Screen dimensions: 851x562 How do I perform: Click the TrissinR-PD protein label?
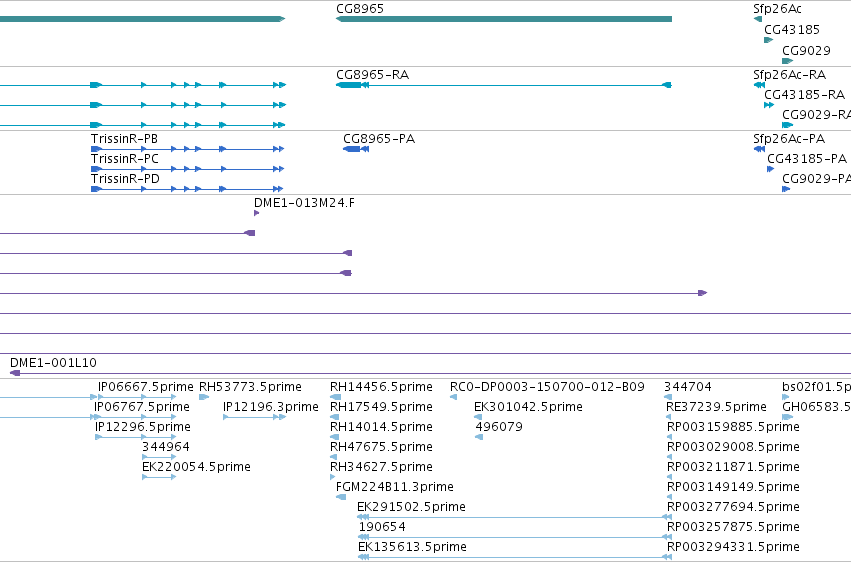[125, 179]
